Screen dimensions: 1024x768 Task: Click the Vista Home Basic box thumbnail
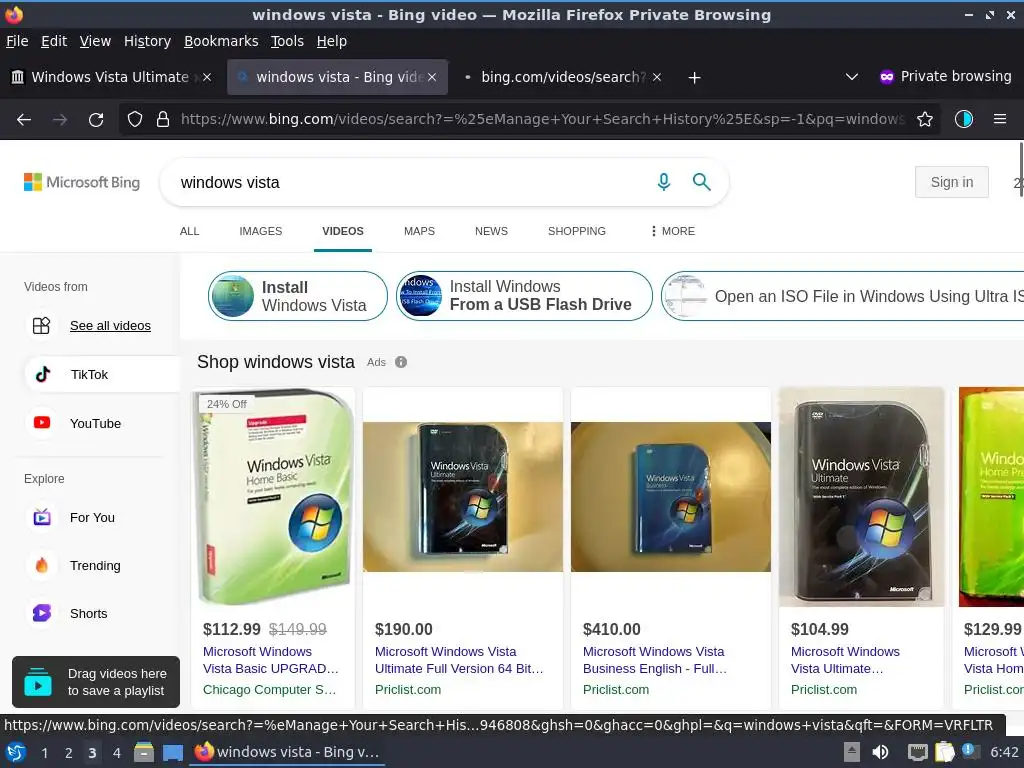274,497
